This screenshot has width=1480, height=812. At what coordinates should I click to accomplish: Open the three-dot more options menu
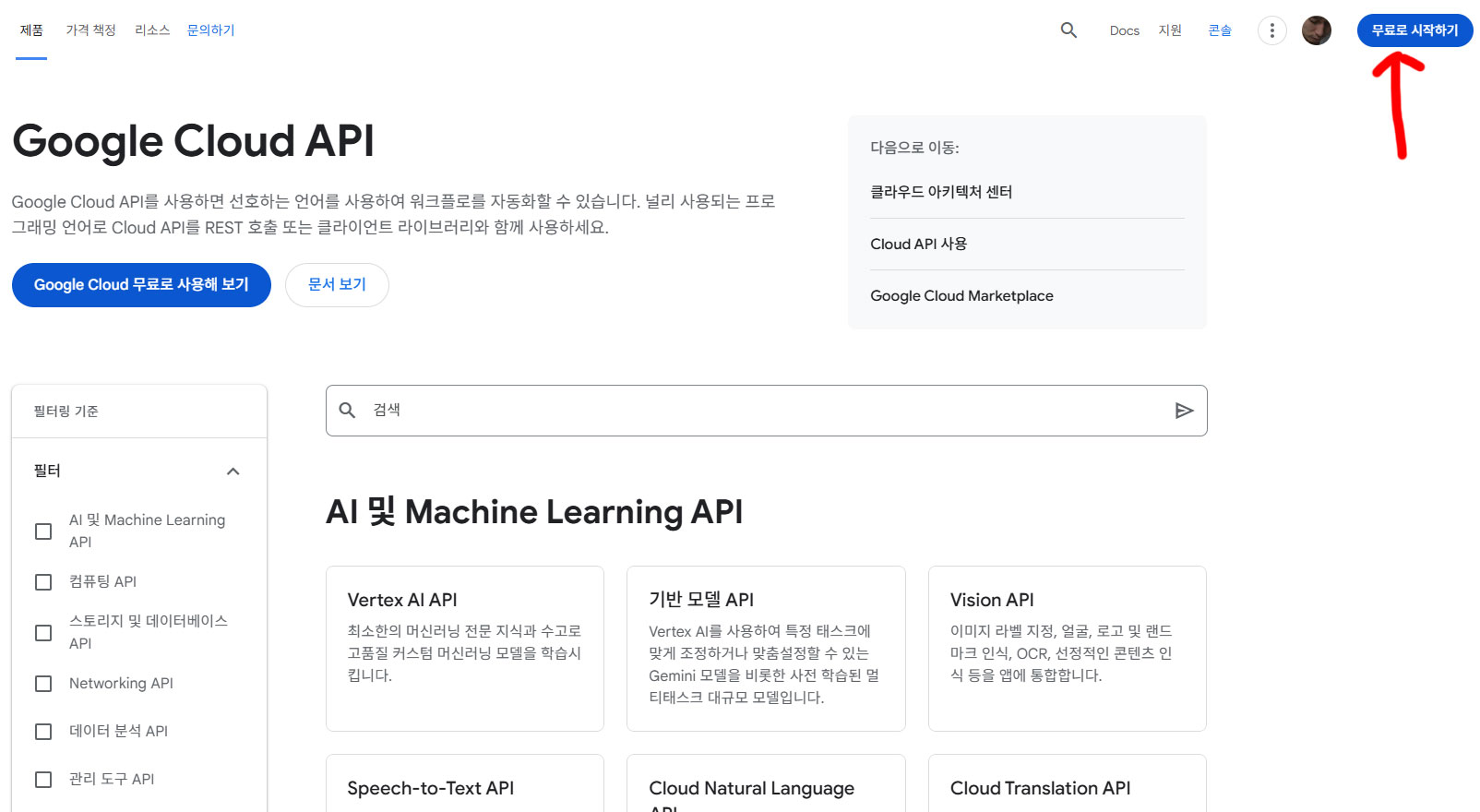[1272, 30]
